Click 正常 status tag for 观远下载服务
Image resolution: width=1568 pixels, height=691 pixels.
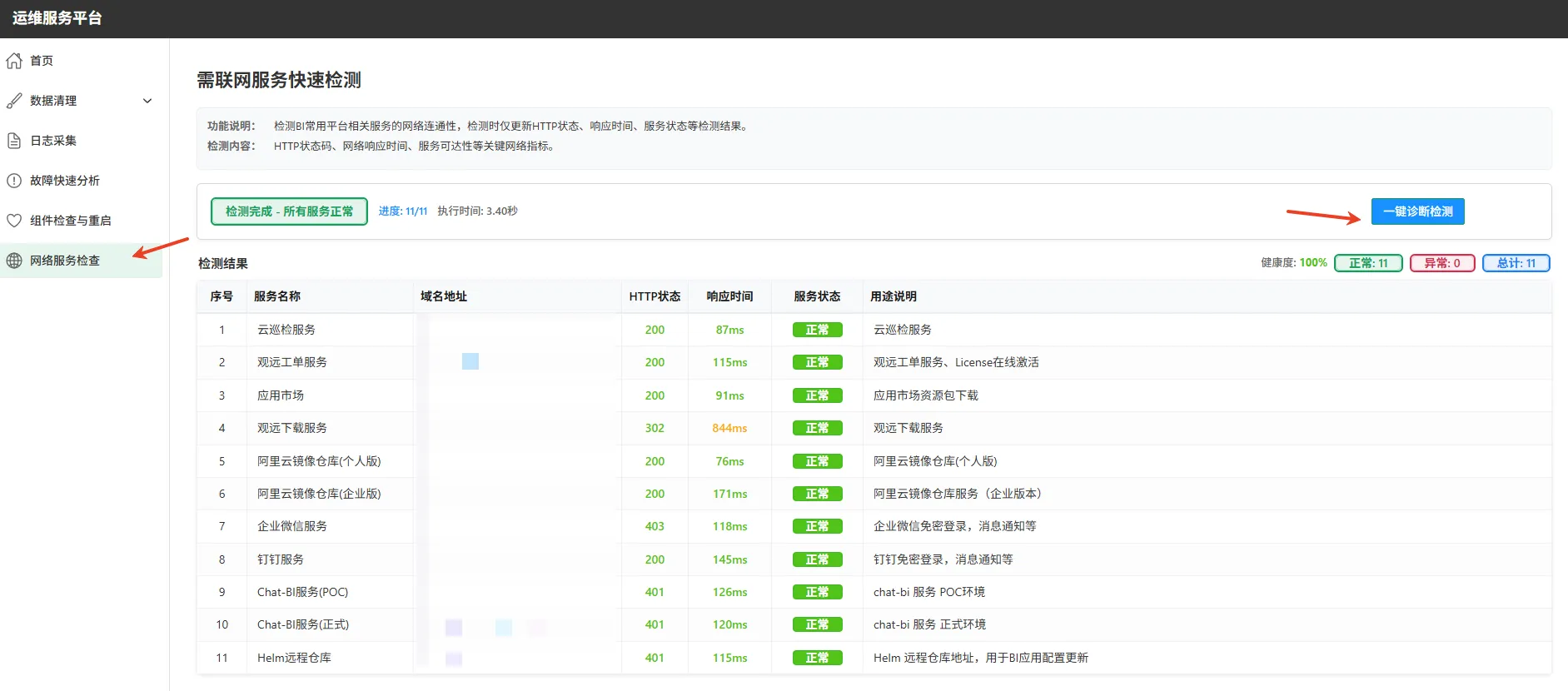coord(817,428)
